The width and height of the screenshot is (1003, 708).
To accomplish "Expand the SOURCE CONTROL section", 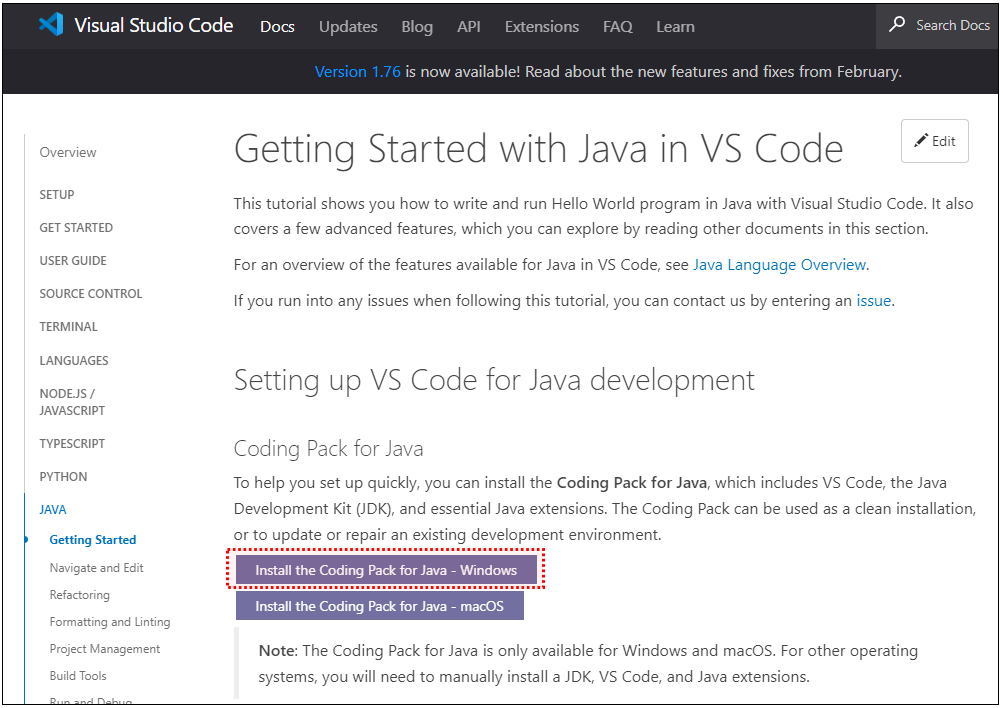I will [x=91, y=294].
